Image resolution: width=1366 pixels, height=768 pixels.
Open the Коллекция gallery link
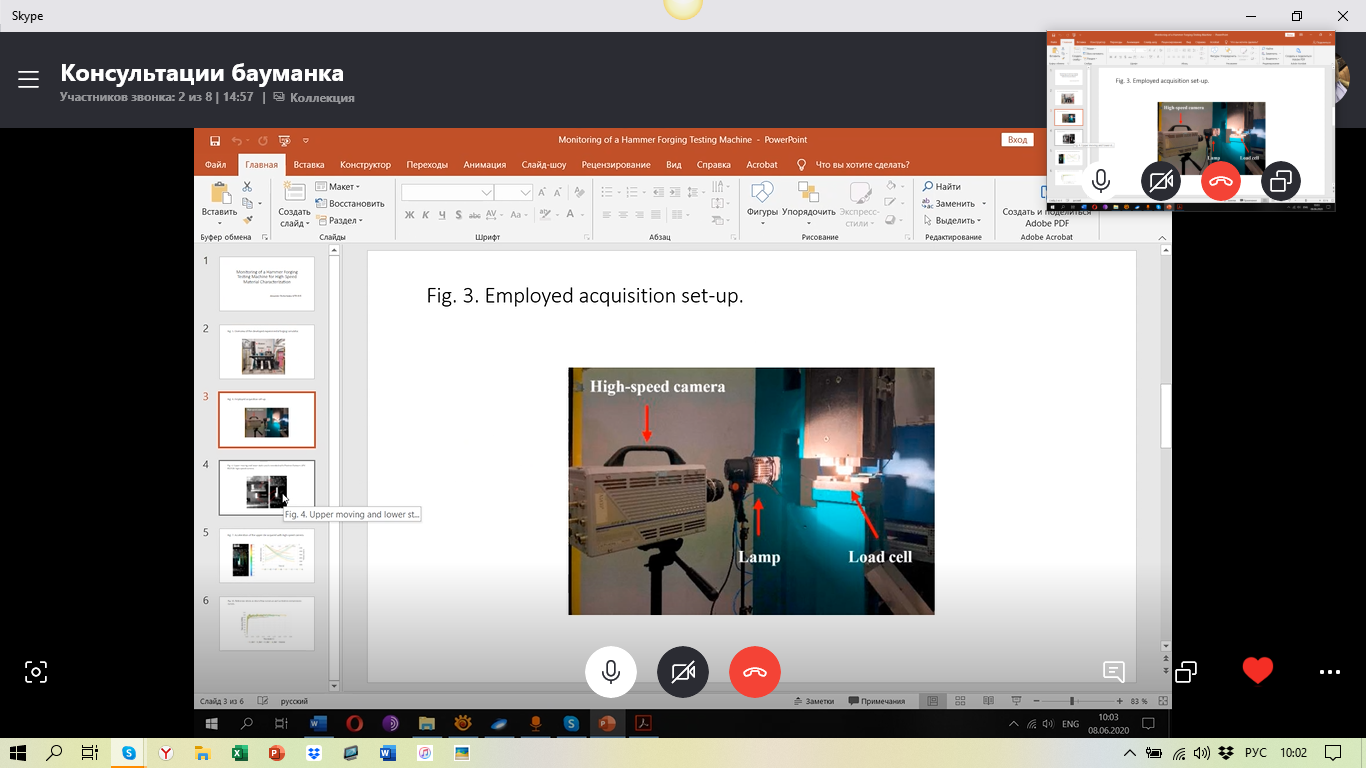pyautogui.click(x=321, y=98)
